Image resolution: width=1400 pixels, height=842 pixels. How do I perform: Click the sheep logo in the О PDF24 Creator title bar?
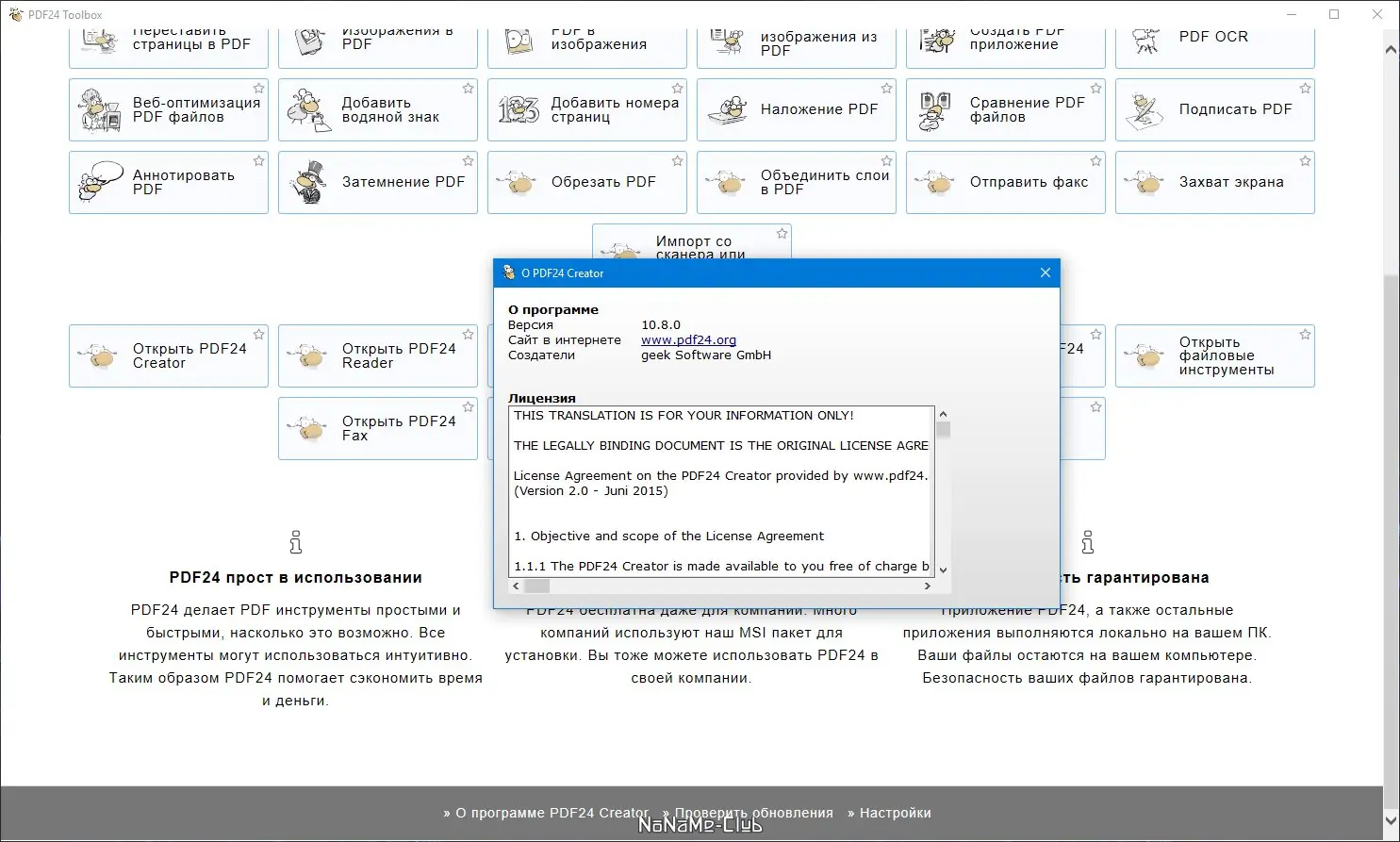click(x=509, y=272)
